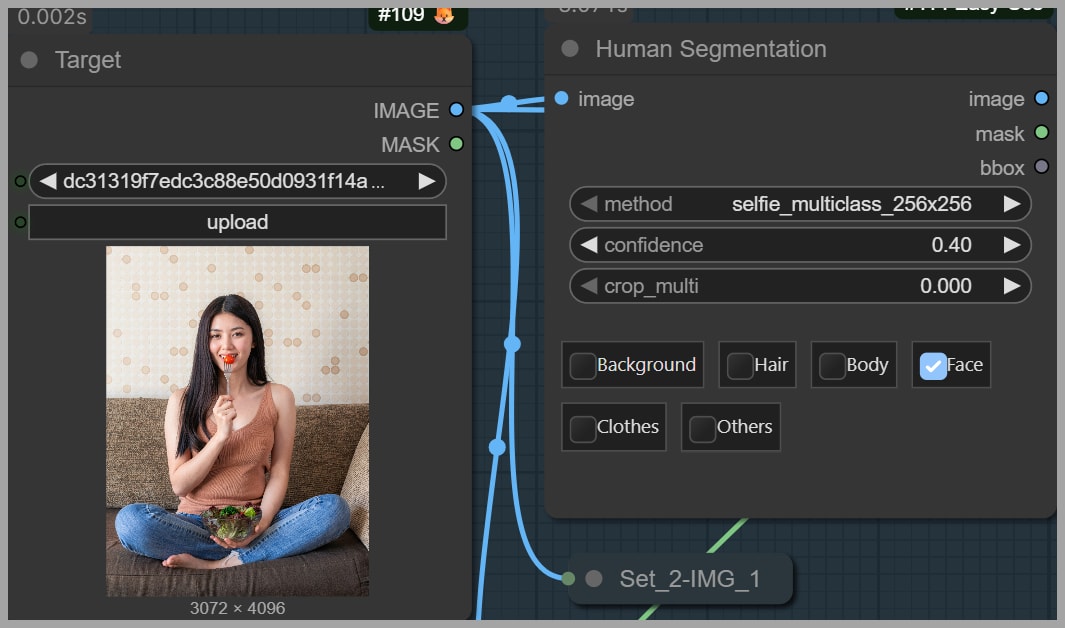
Task: Click the woman eating salad image preview
Action: point(237,420)
